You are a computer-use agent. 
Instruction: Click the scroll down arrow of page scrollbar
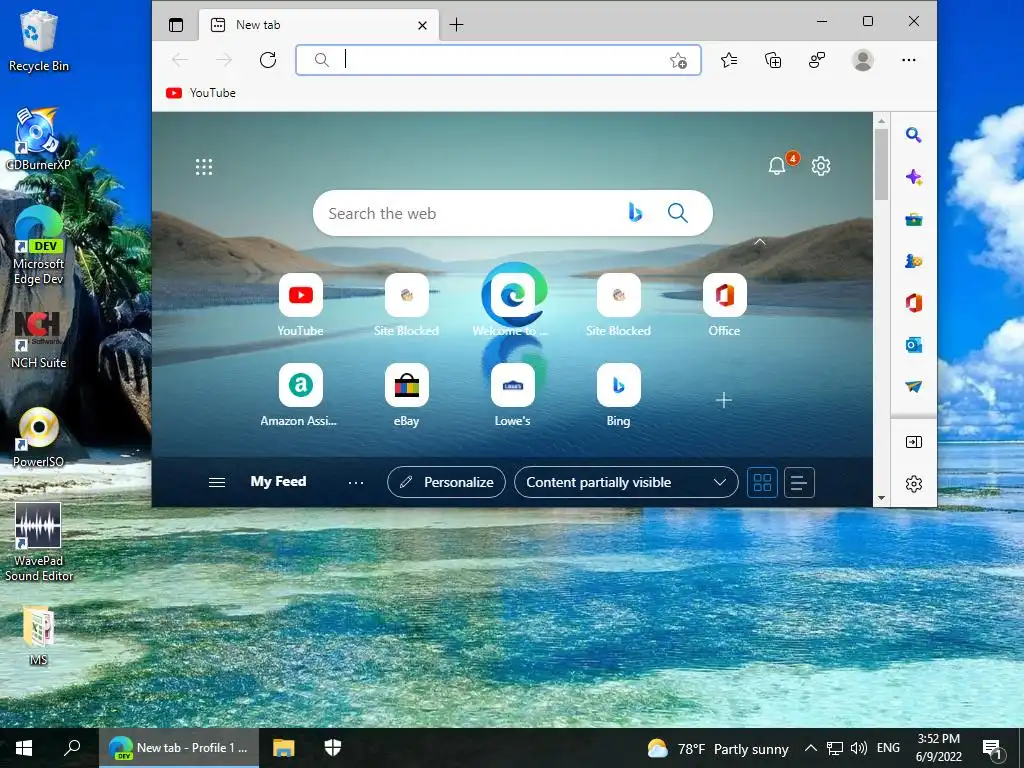click(x=881, y=498)
